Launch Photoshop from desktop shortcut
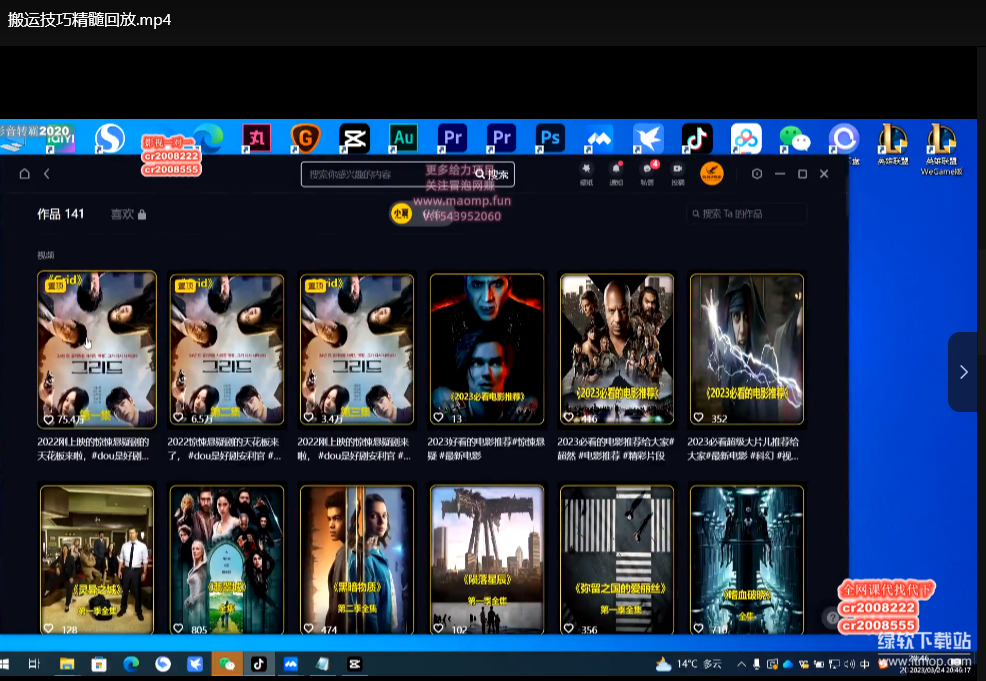This screenshot has width=986, height=681. [x=550, y=137]
